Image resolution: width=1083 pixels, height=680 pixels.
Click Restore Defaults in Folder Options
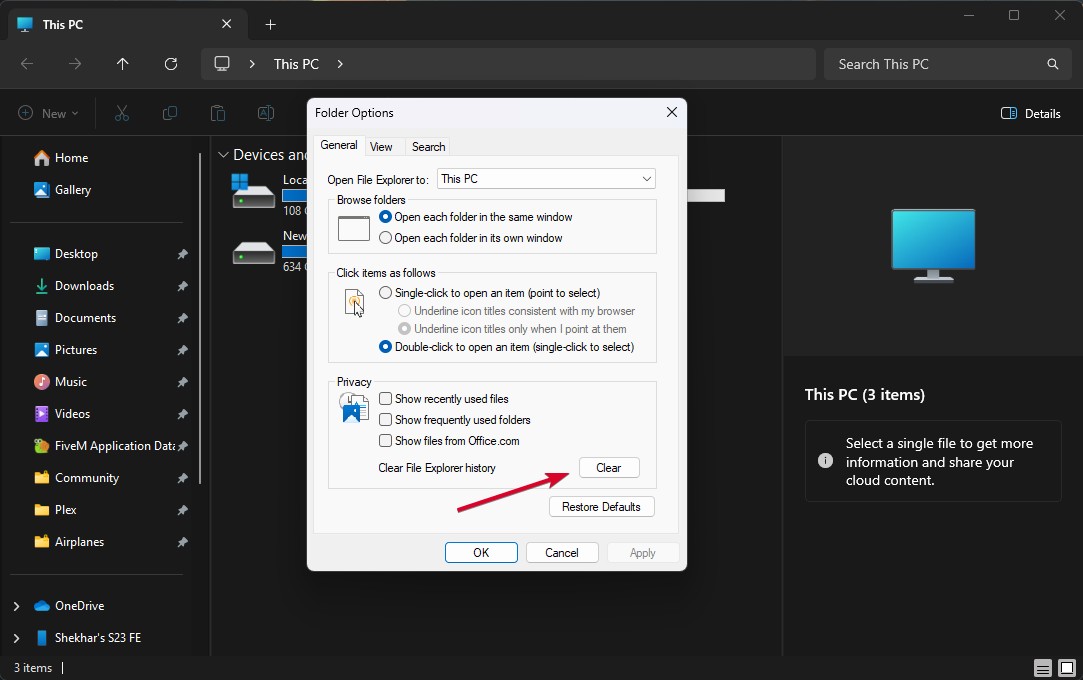coord(601,506)
